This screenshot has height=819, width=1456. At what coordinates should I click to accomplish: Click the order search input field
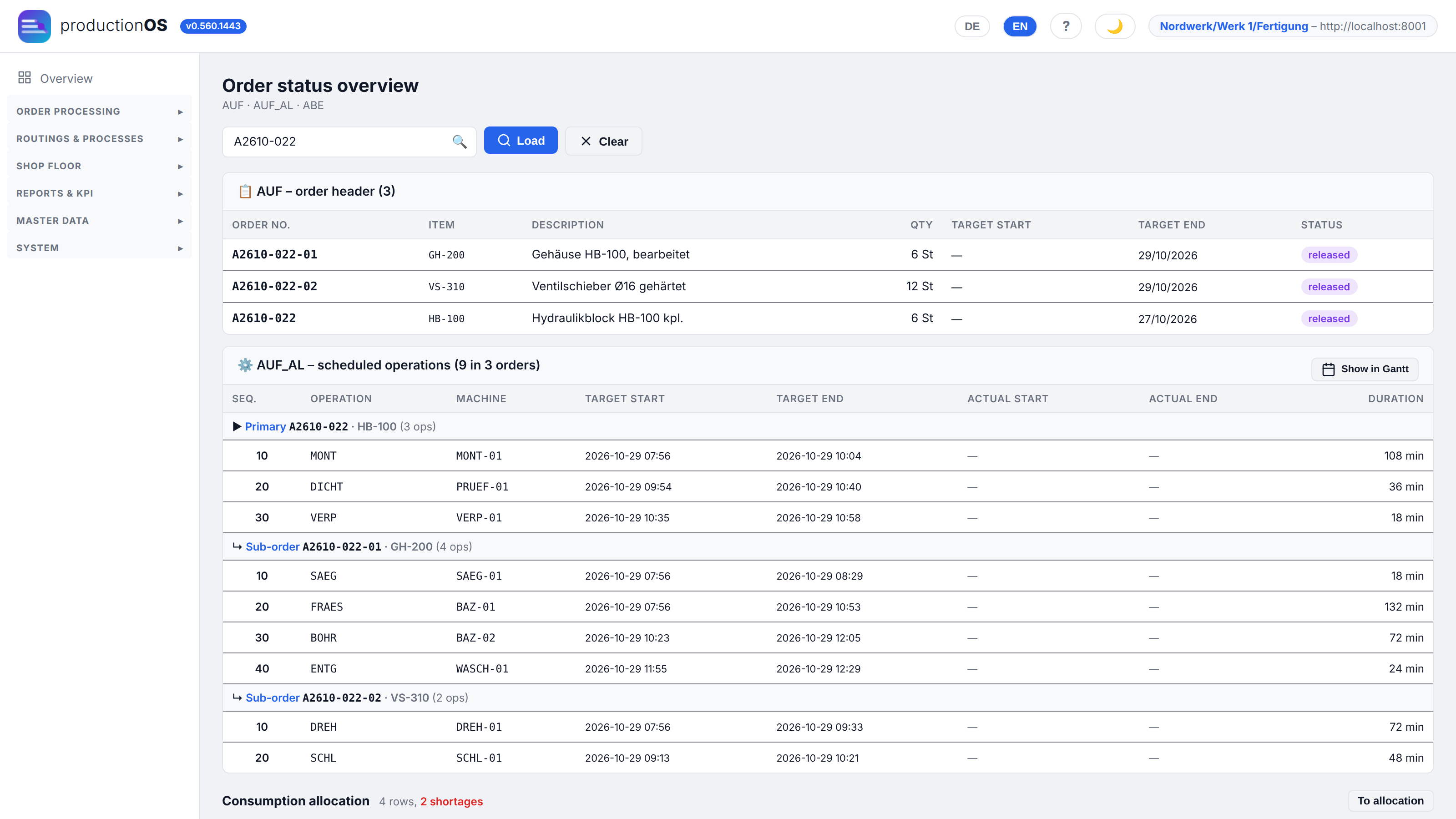(x=349, y=142)
